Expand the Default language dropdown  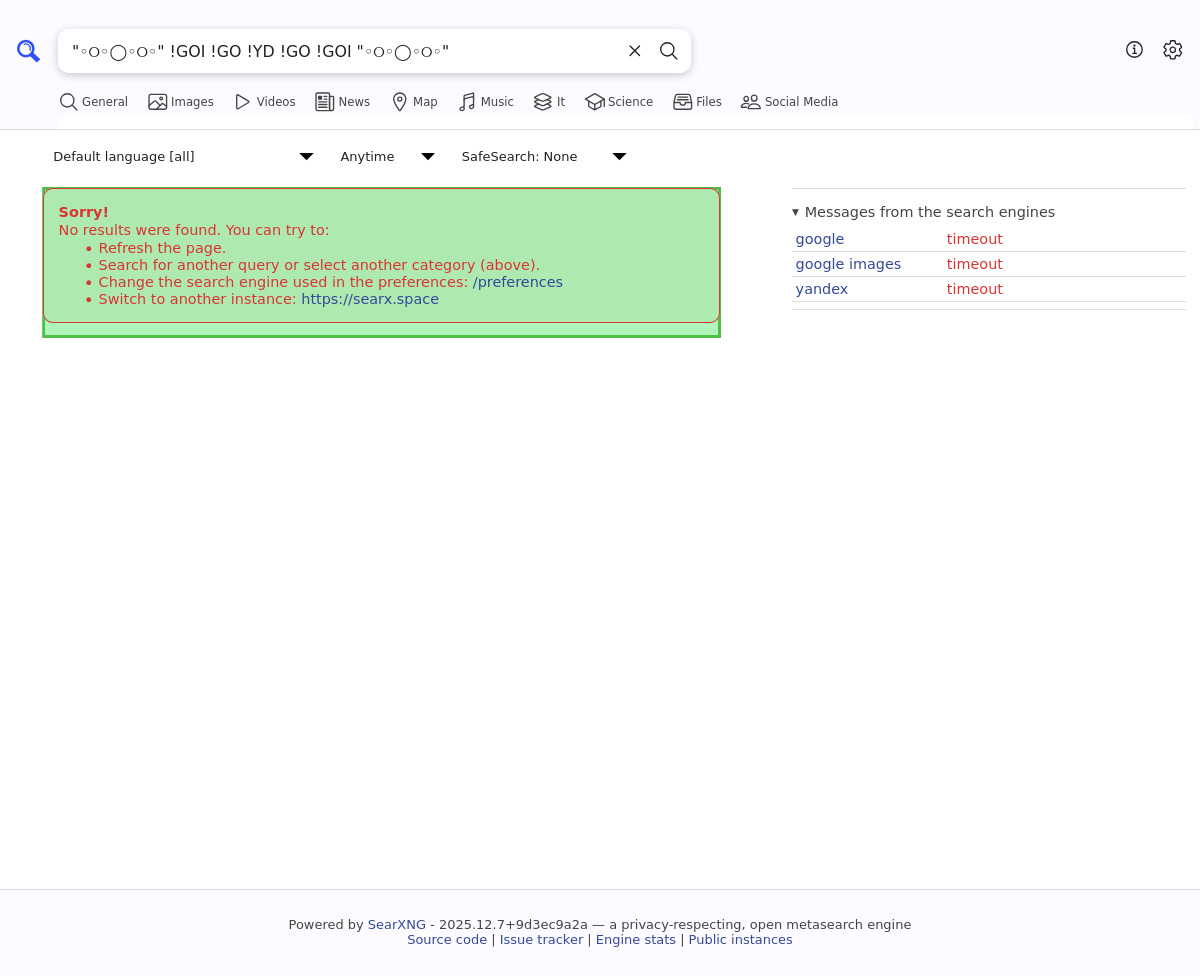pos(183,157)
